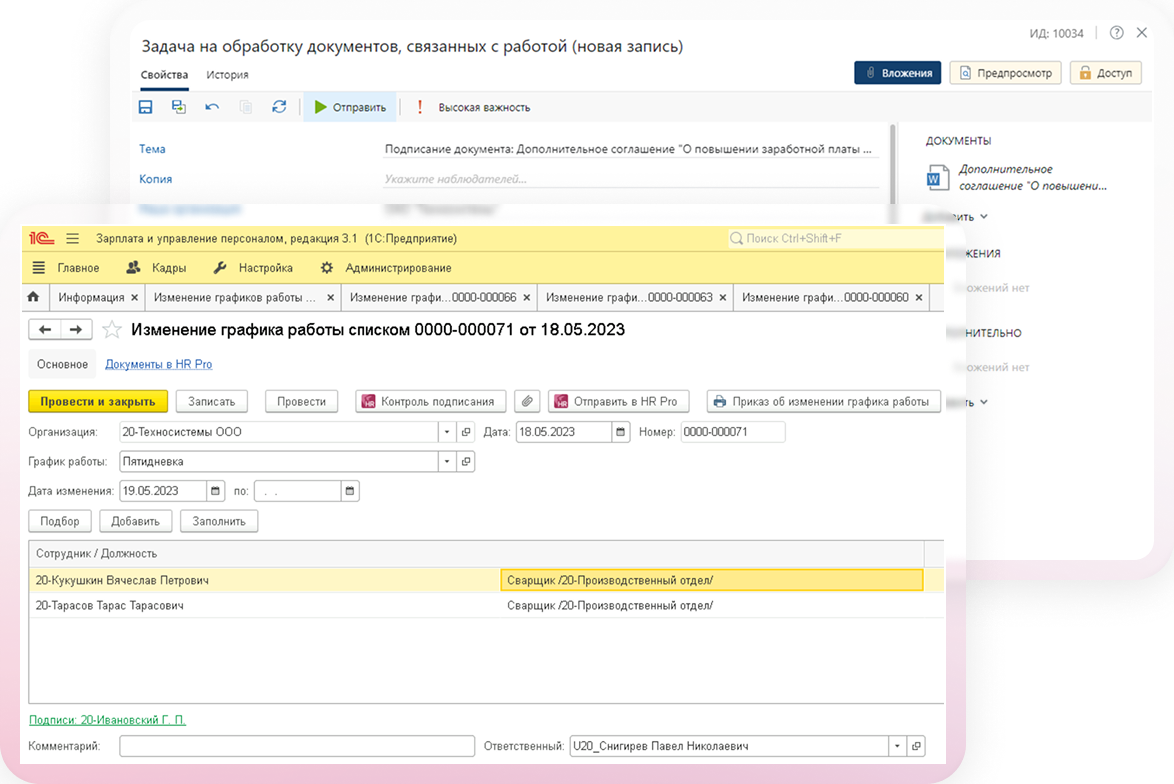Click the save-and-close icon in task toolbar
1174x784 pixels.
178,107
